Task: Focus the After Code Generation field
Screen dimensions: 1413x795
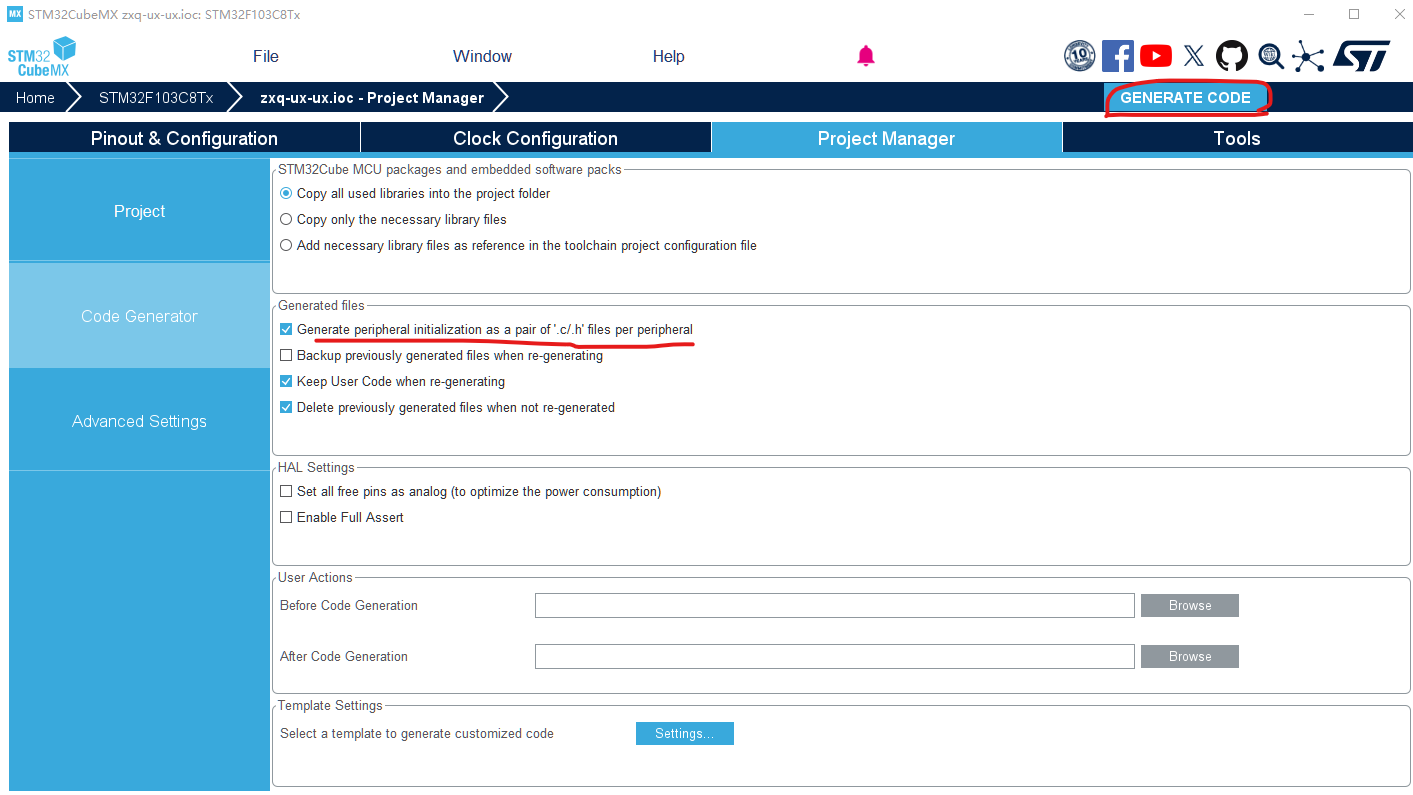Action: click(x=835, y=656)
